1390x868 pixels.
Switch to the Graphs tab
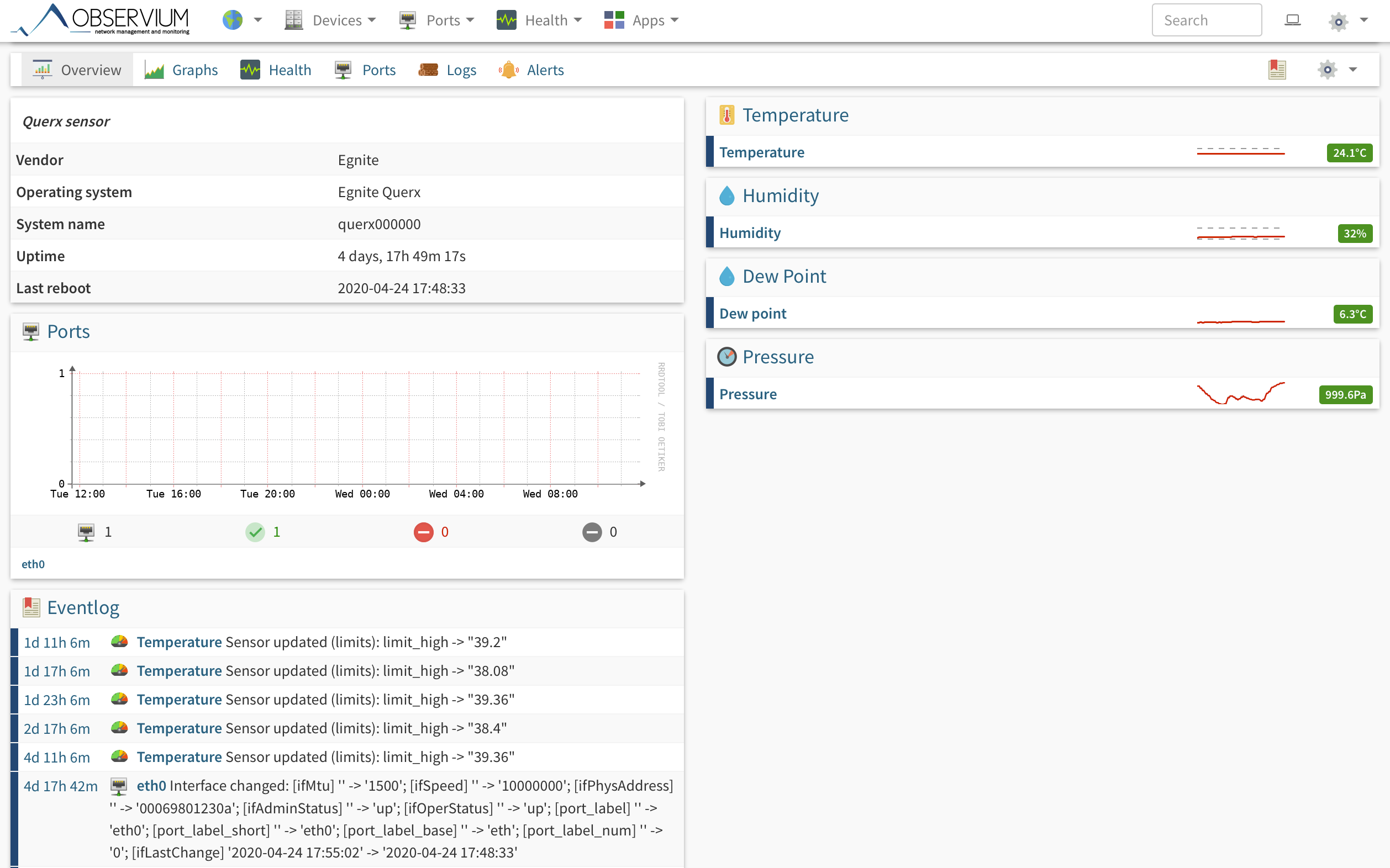pos(181,70)
